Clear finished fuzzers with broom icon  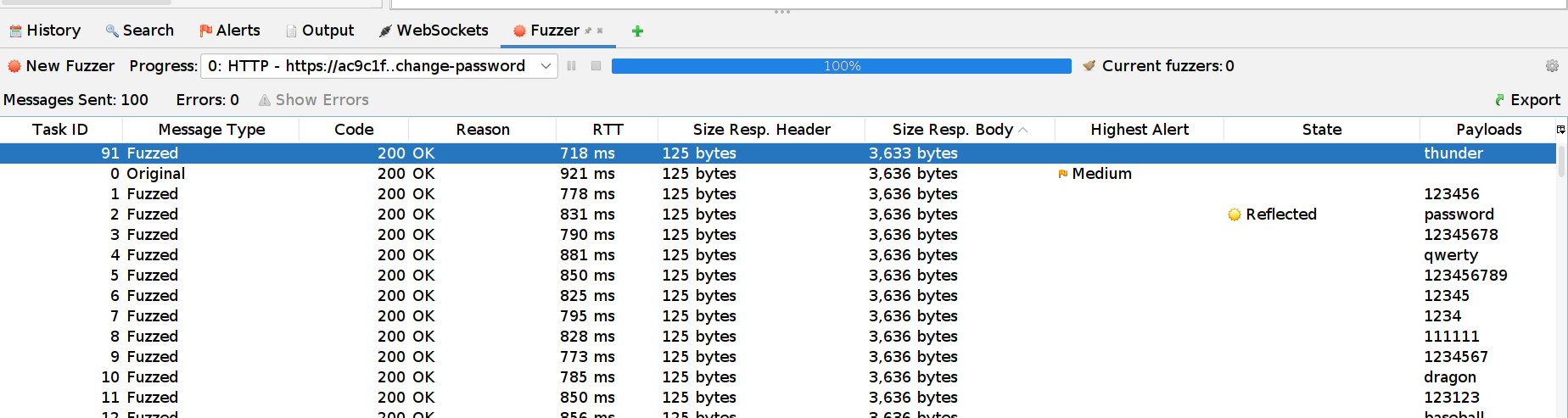click(x=1089, y=65)
